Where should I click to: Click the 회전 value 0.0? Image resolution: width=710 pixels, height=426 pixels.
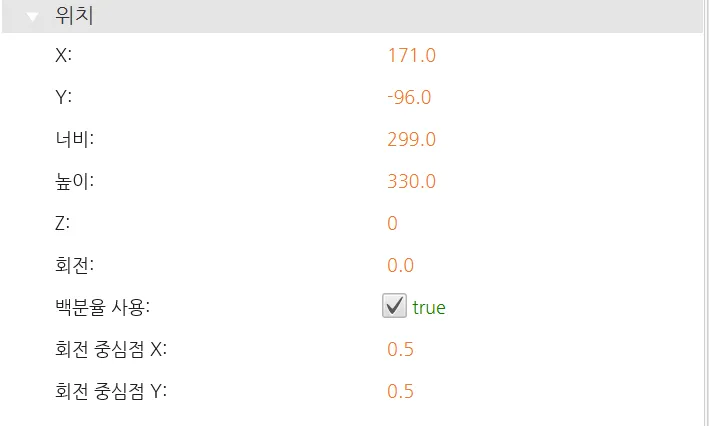click(400, 265)
